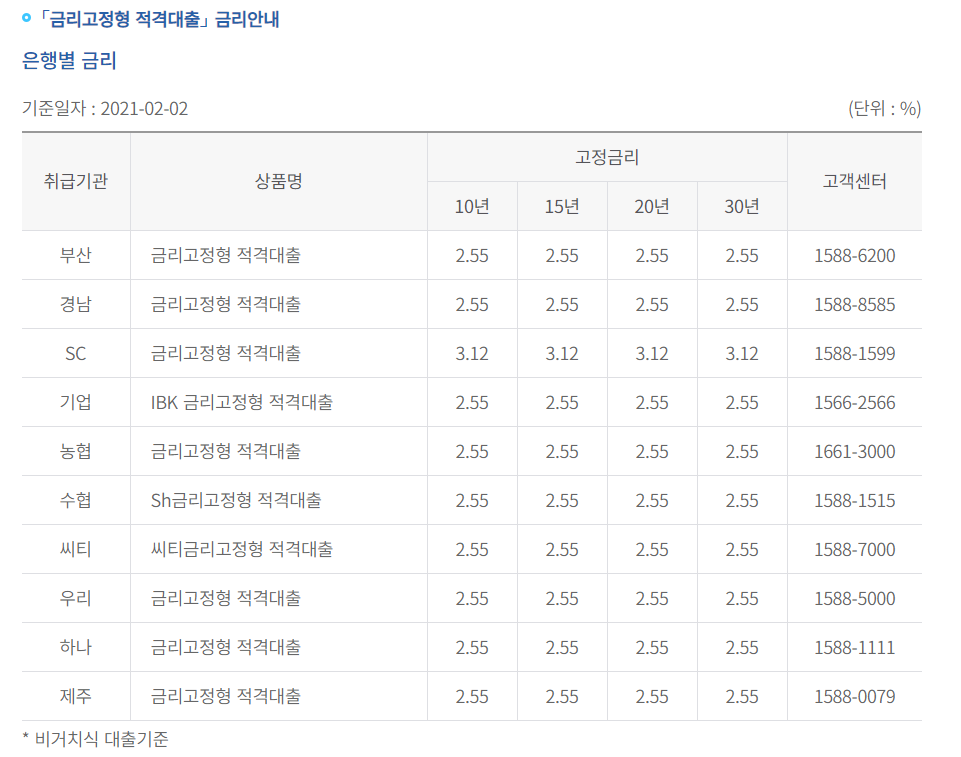Click the 경남 30년 rate '2.55'
The width and height of the screenshot is (961, 757).
click(742, 305)
